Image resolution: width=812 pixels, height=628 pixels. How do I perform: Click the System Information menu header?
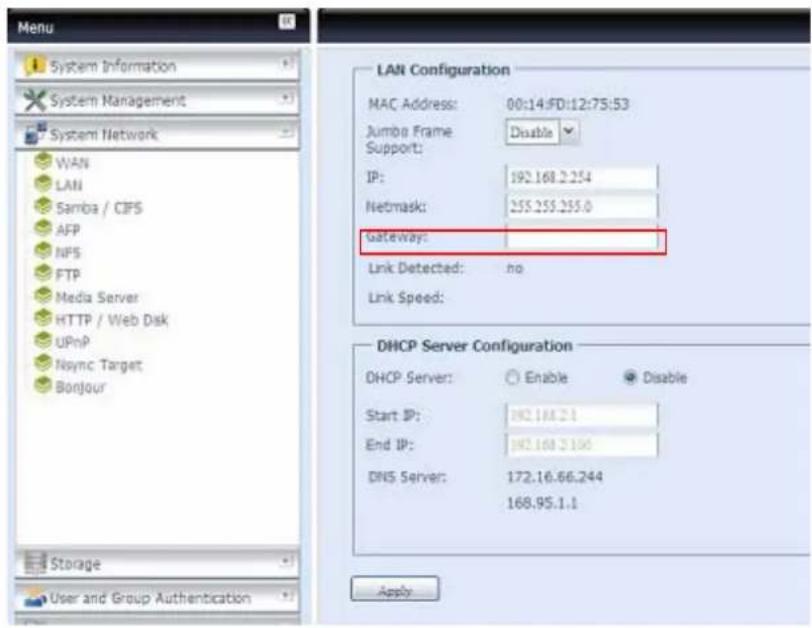click(157, 65)
